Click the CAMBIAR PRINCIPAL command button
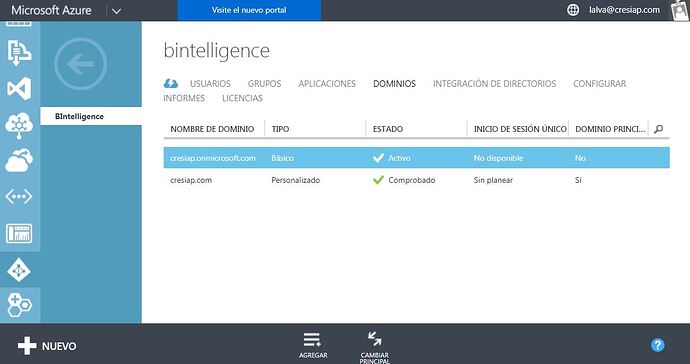690x364 pixels. click(374, 347)
